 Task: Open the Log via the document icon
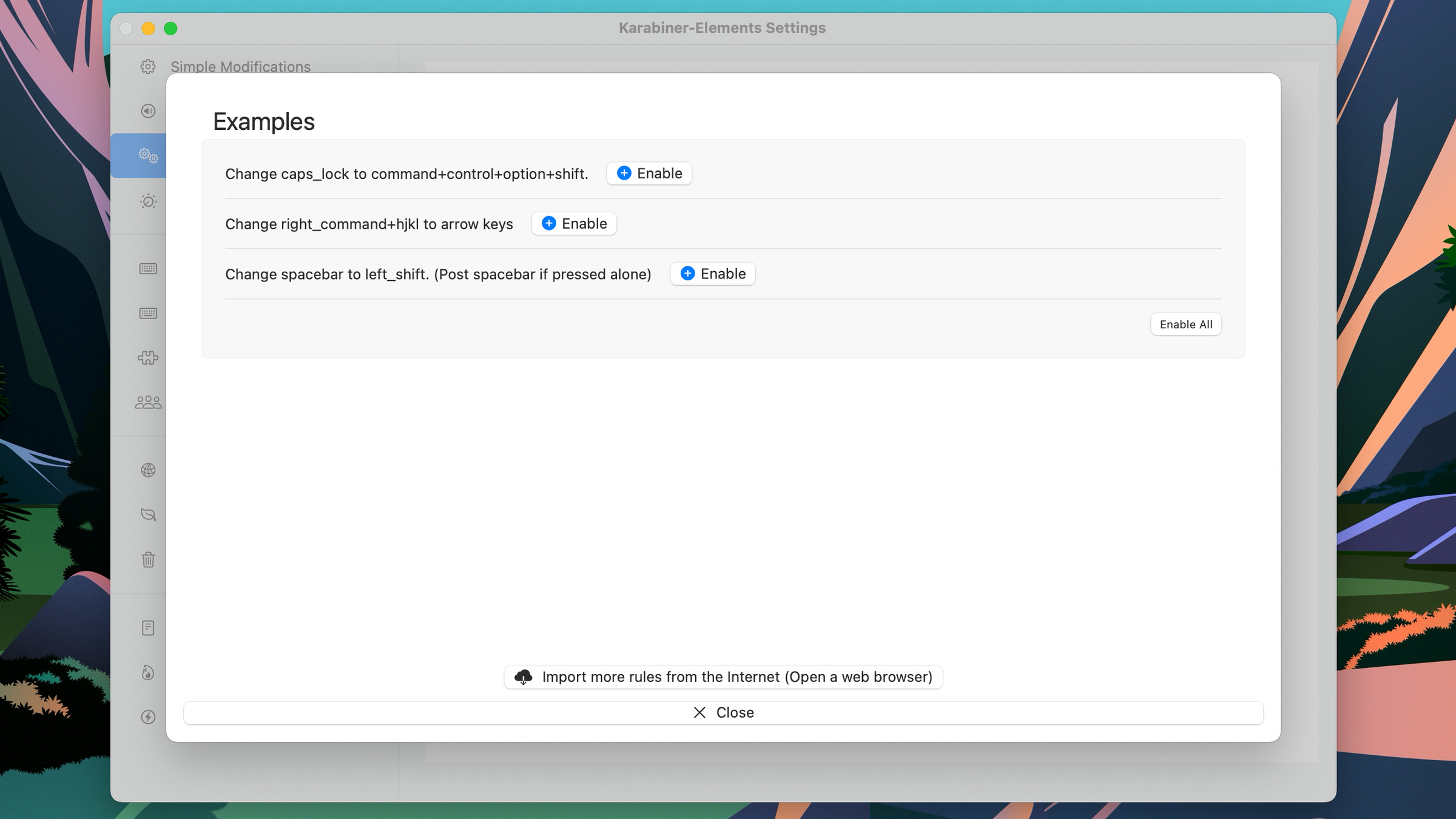click(x=147, y=627)
